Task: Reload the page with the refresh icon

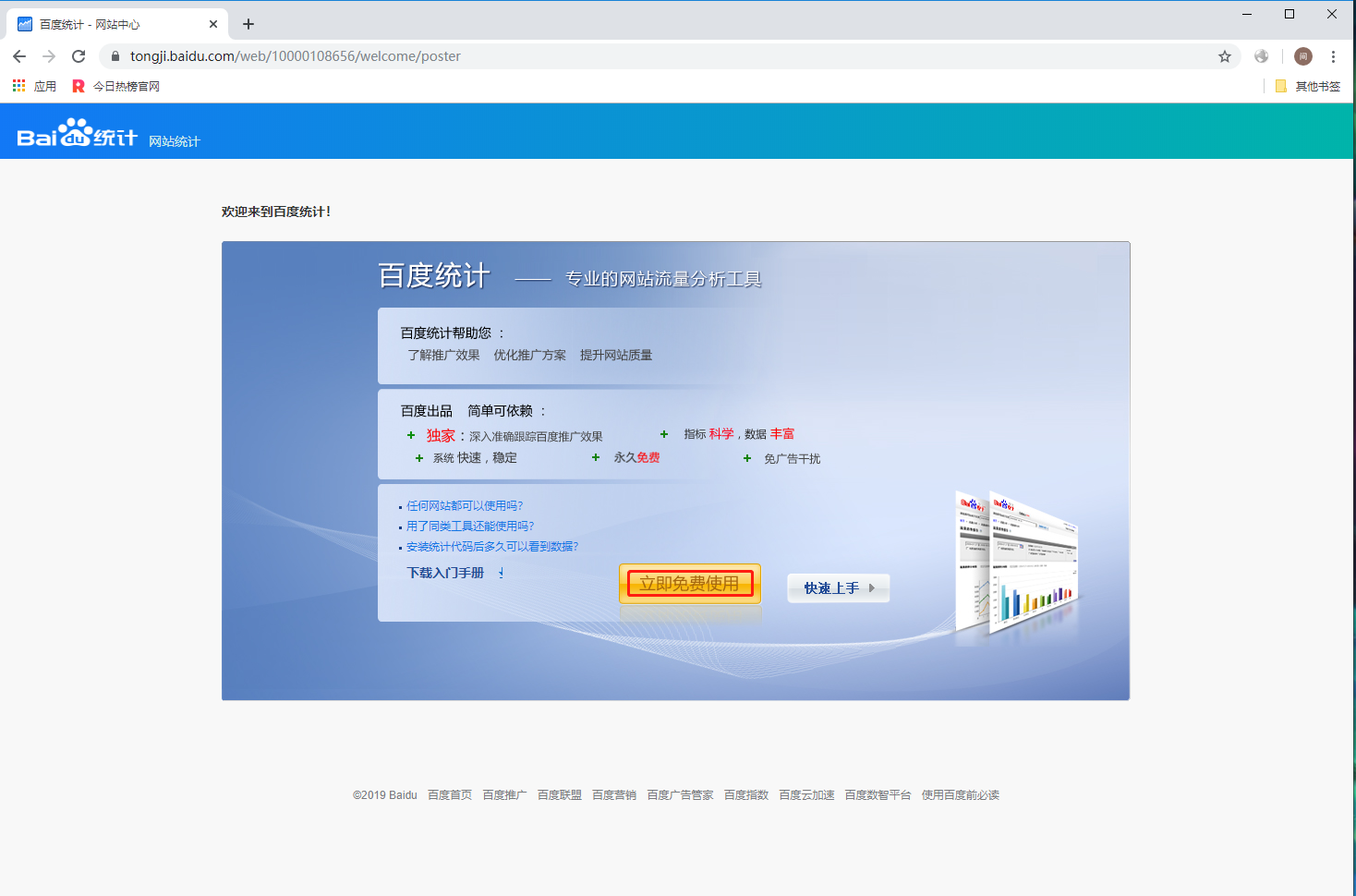Action: [79, 56]
